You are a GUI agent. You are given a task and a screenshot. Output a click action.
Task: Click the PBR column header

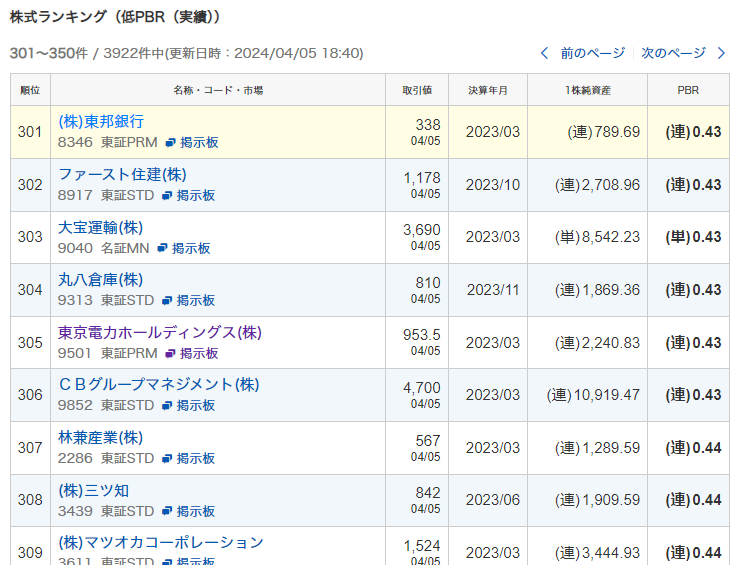[x=688, y=90]
